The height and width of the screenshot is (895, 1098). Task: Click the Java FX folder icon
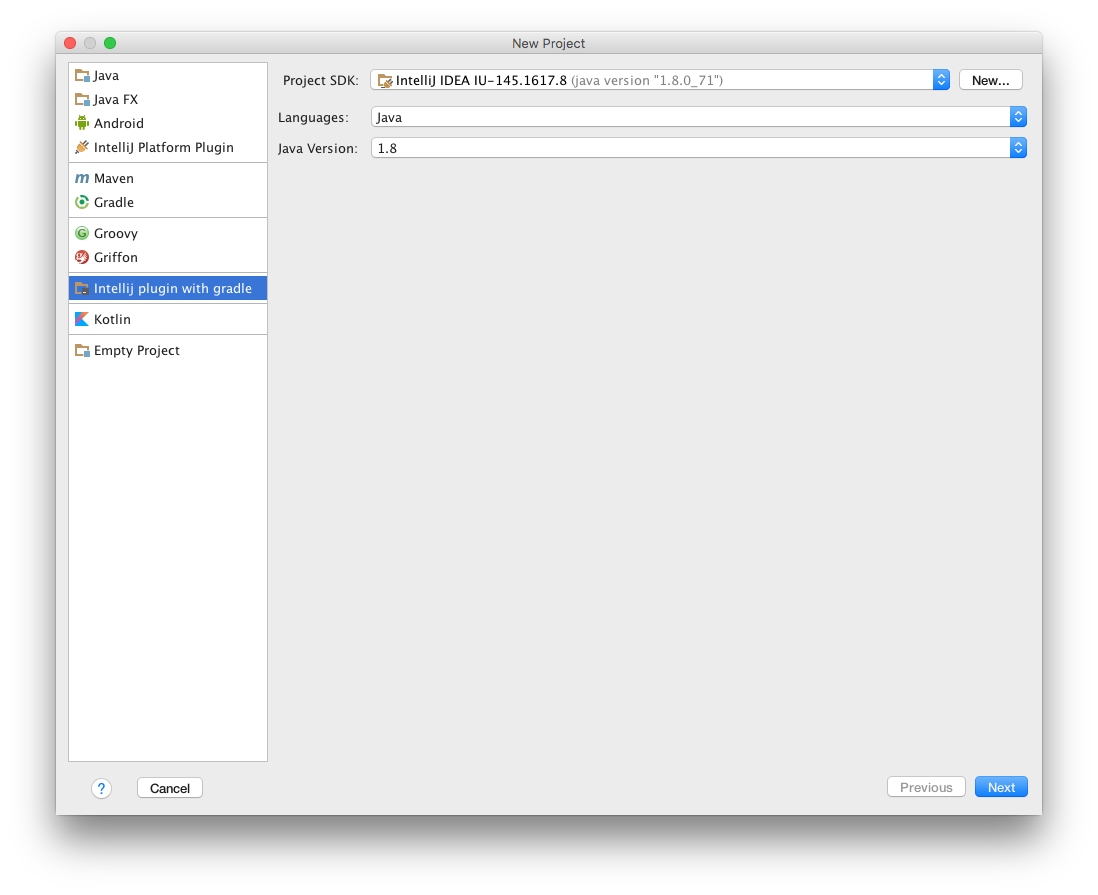82,99
